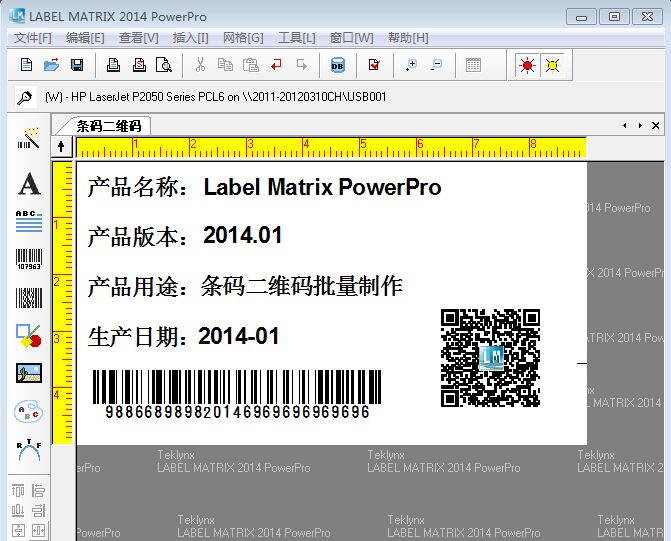Click the red sun-shaped icon
This screenshot has height=541, width=671.
(x=527, y=65)
